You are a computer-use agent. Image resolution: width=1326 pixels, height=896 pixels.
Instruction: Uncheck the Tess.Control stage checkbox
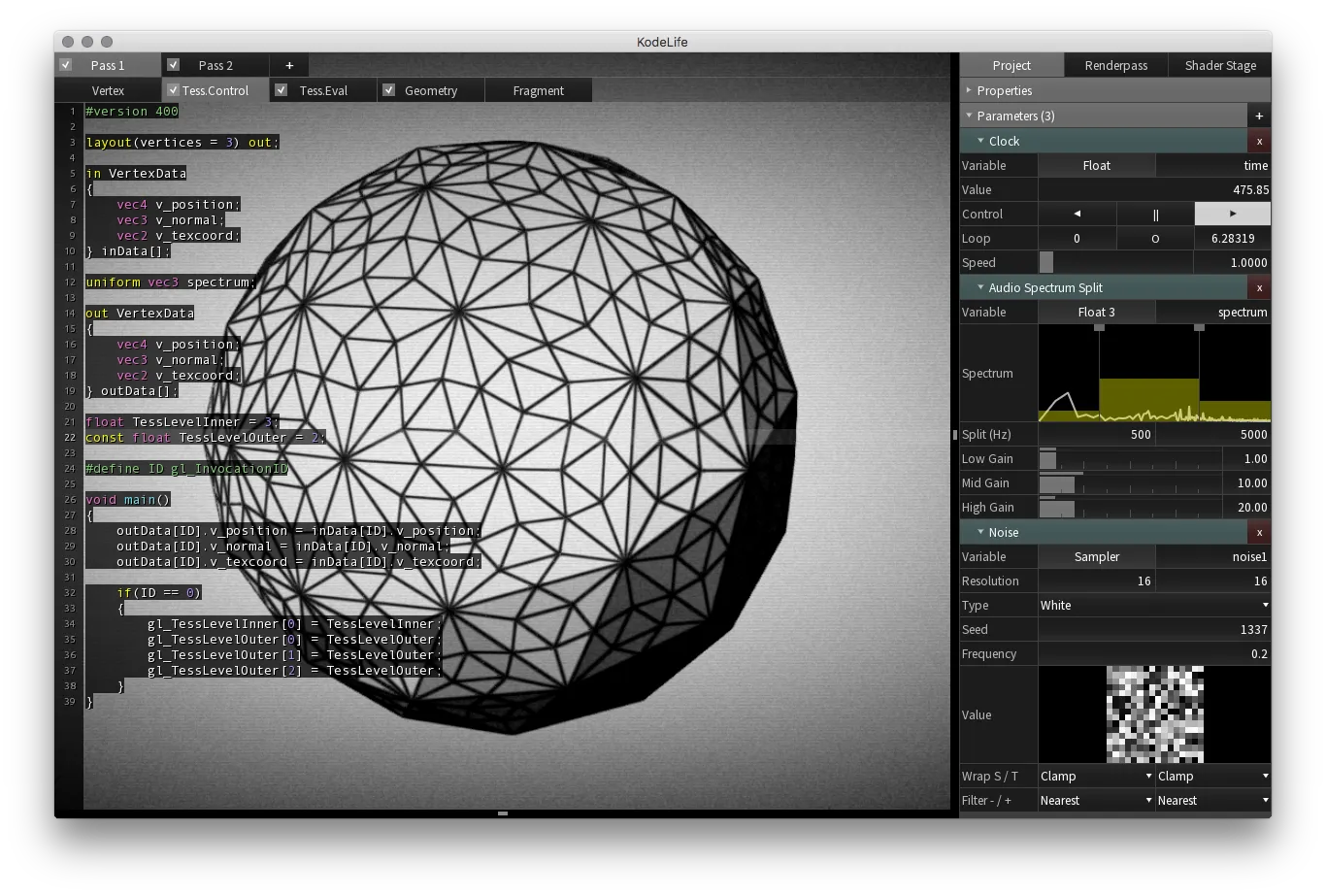point(173,89)
